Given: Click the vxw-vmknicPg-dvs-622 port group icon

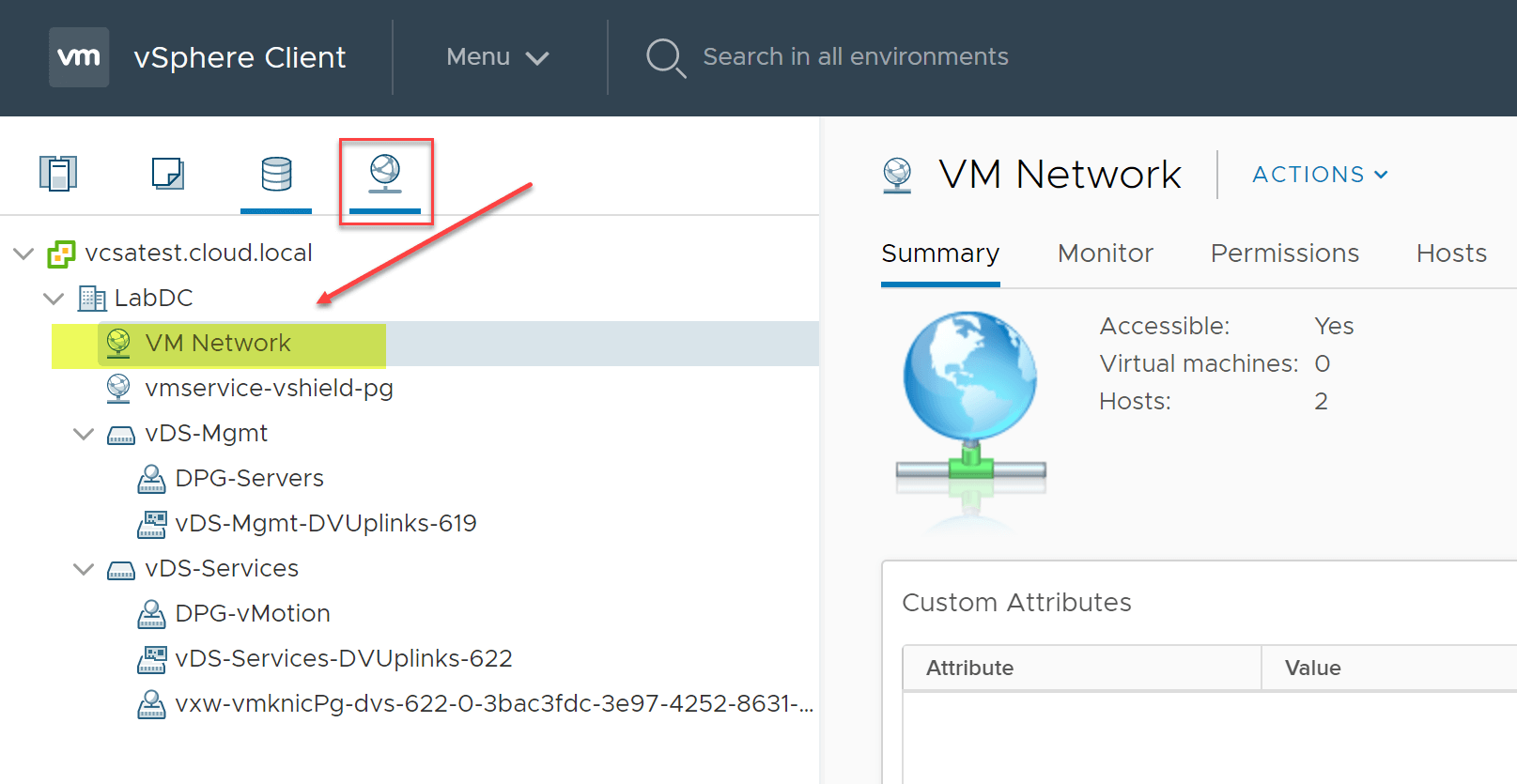Looking at the screenshot, I should [x=151, y=704].
